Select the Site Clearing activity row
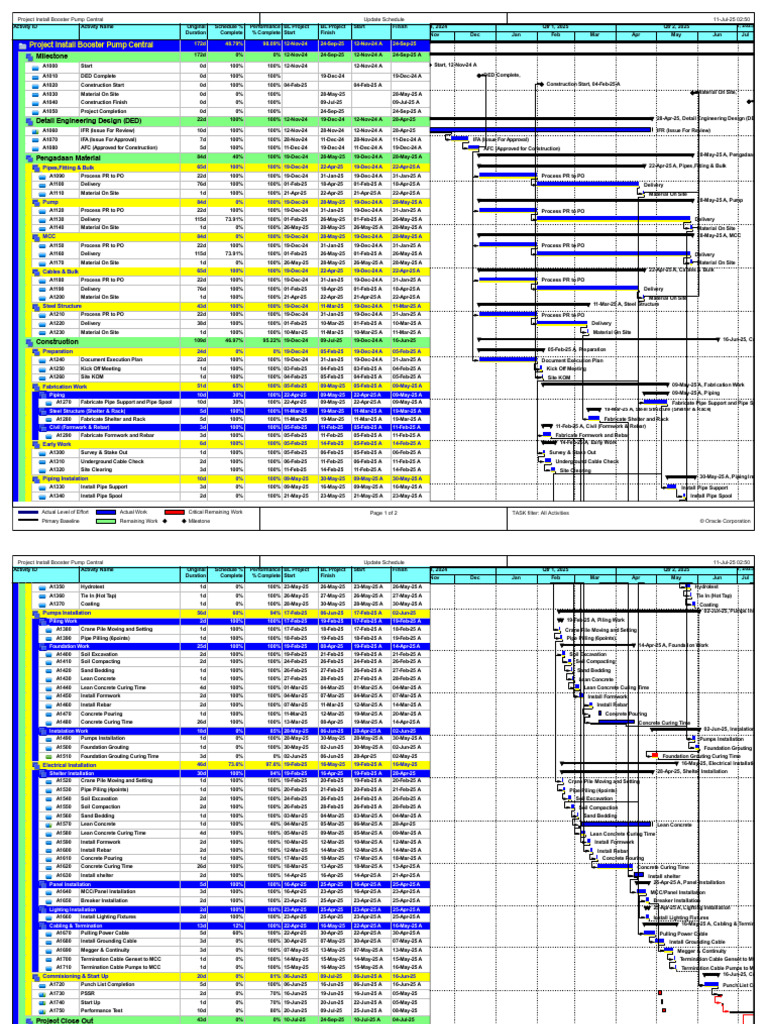The height and width of the screenshot is (1024, 768). tap(231, 470)
